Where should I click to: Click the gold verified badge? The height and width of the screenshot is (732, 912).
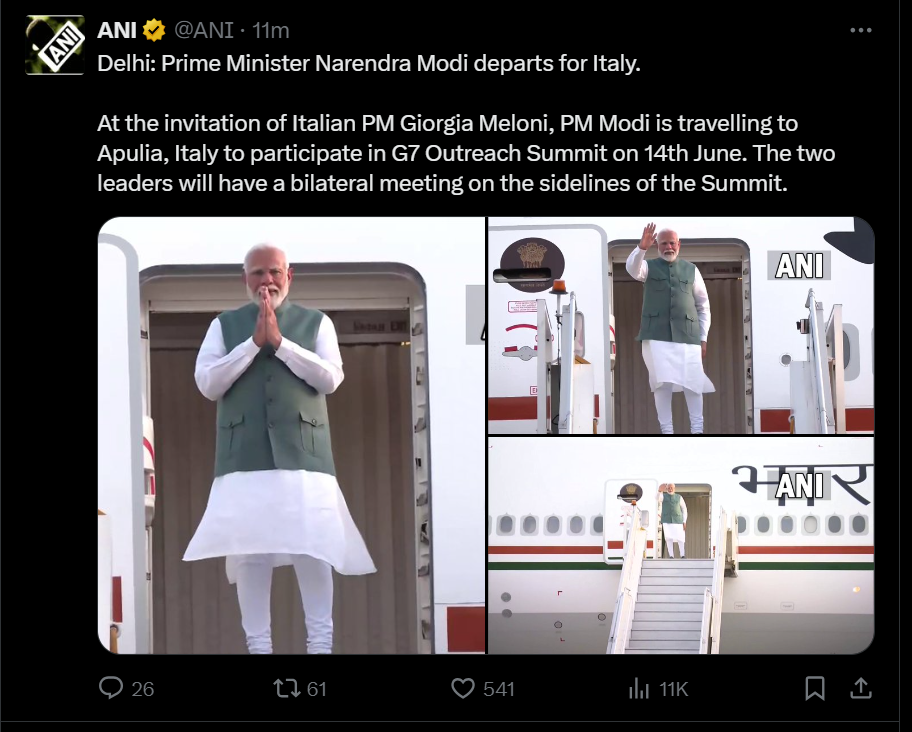tap(155, 31)
